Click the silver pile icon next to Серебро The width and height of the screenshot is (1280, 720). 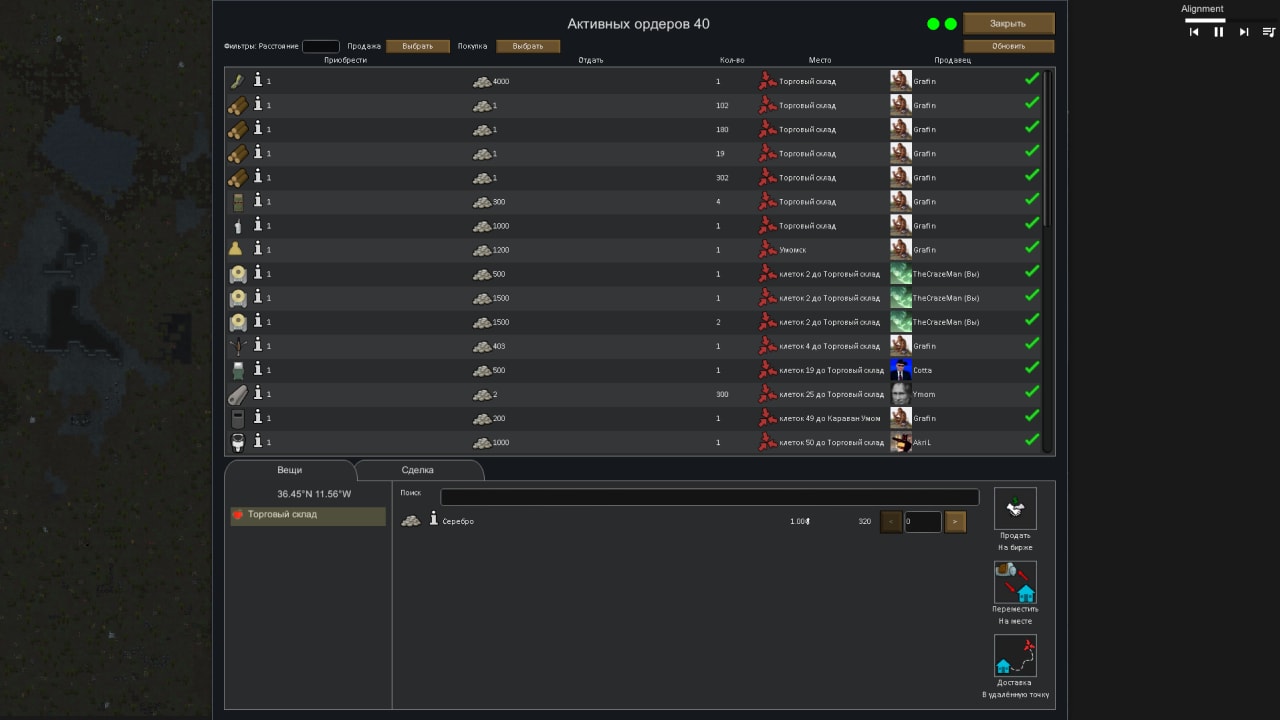click(410, 521)
